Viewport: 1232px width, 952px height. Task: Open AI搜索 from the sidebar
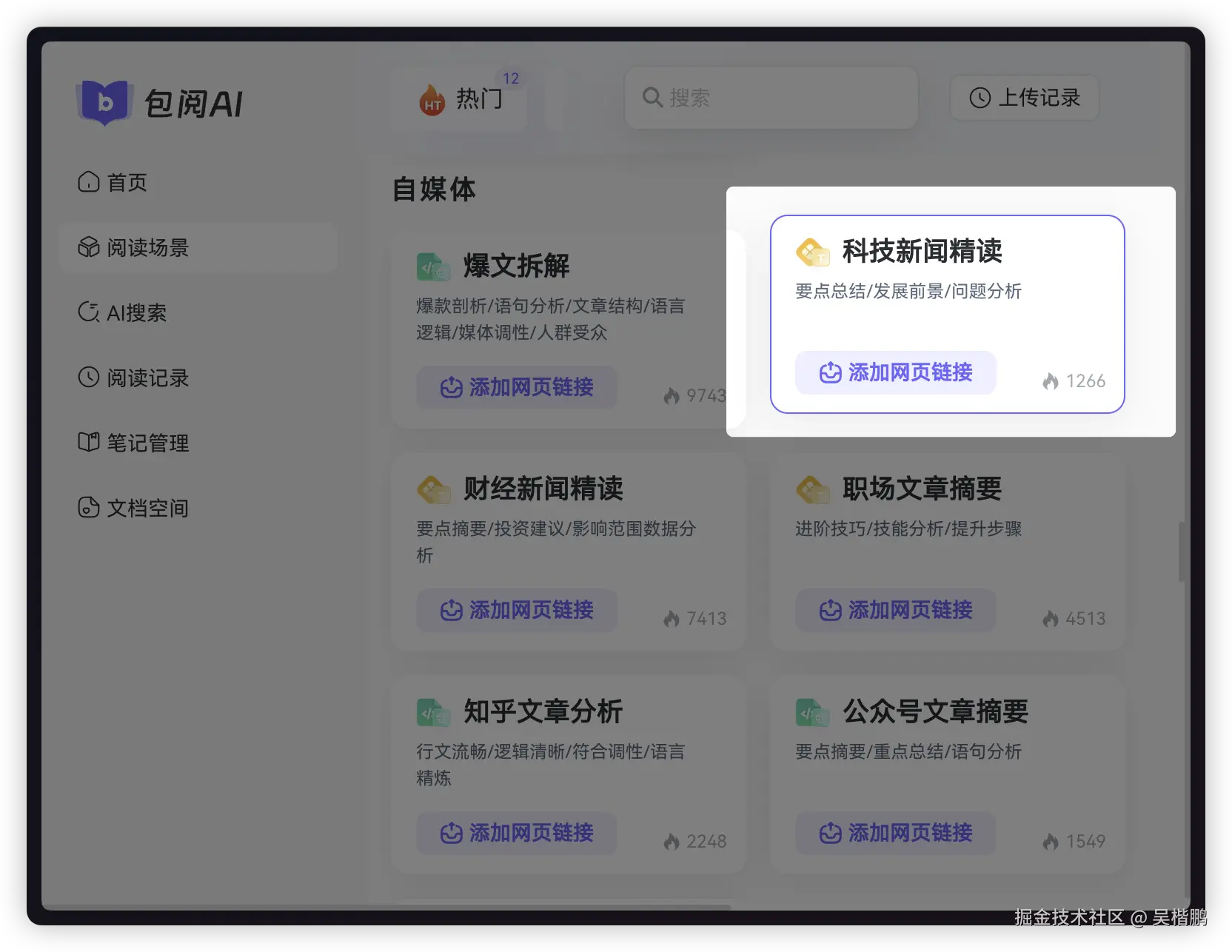coord(122,312)
